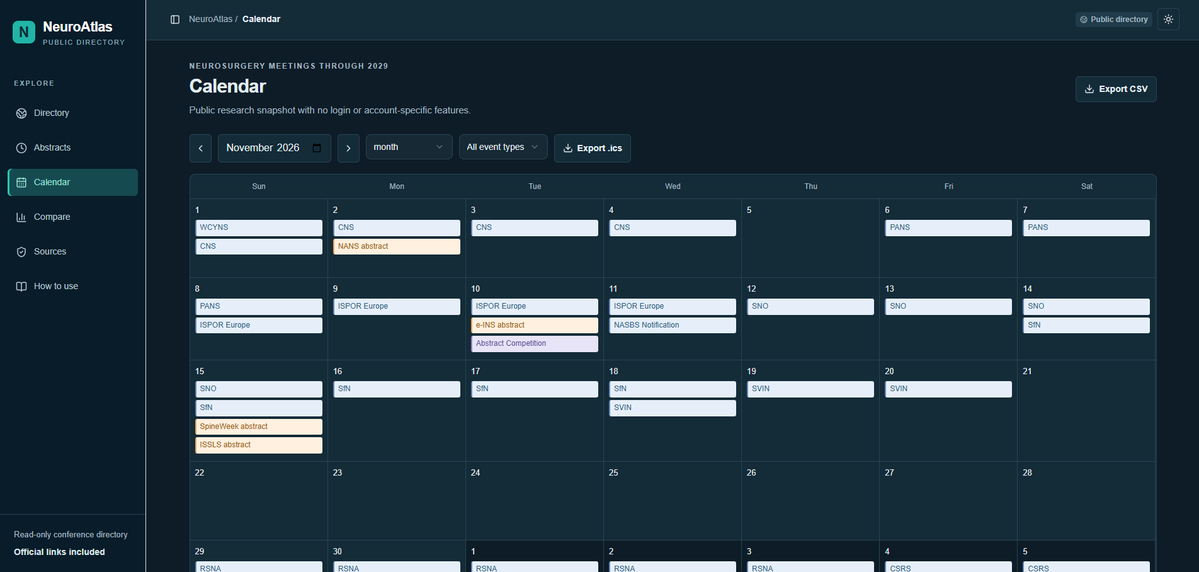The height and width of the screenshot is (572, 1199).
Task: Open ISPOR Europe event on November 9
Action: pos(397,307)
